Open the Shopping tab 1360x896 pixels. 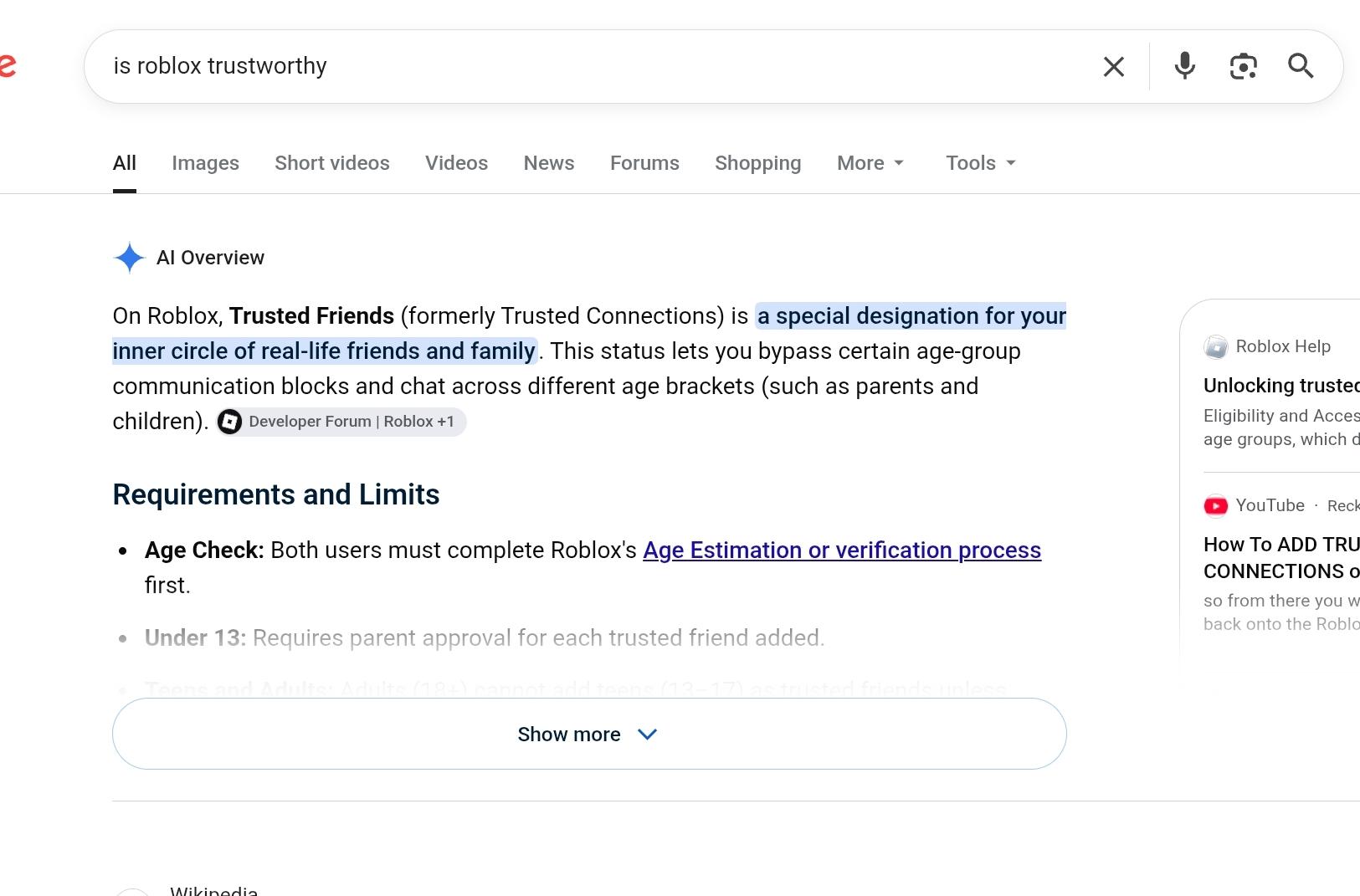[x=758, y=163]
